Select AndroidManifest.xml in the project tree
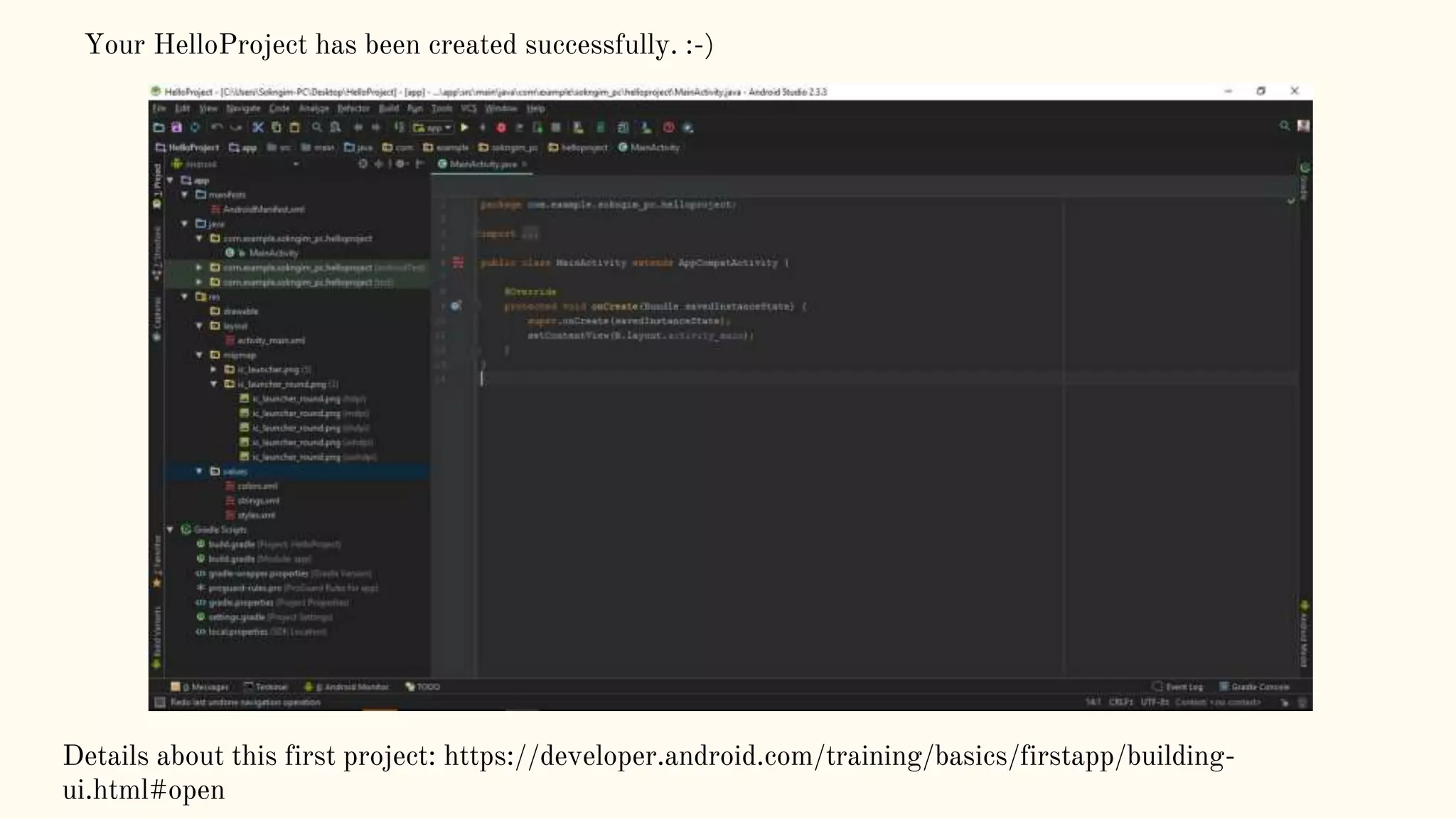Screen dimensions: 1456x819 257,210
